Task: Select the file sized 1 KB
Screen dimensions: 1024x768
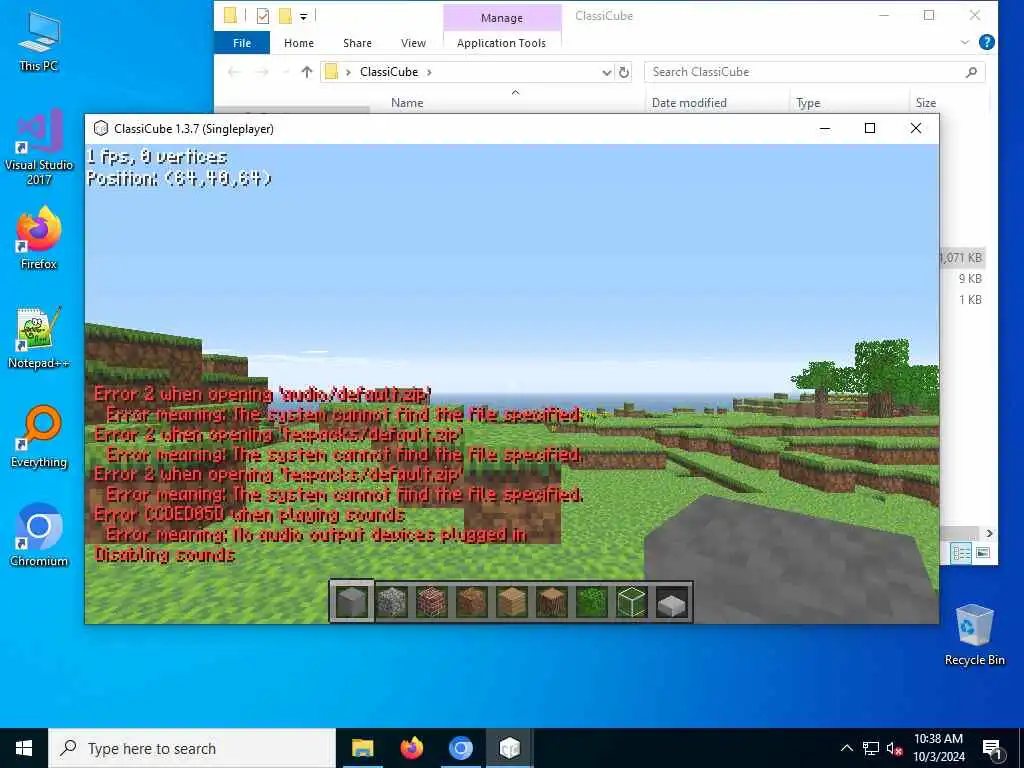Action: coord(970,300)
